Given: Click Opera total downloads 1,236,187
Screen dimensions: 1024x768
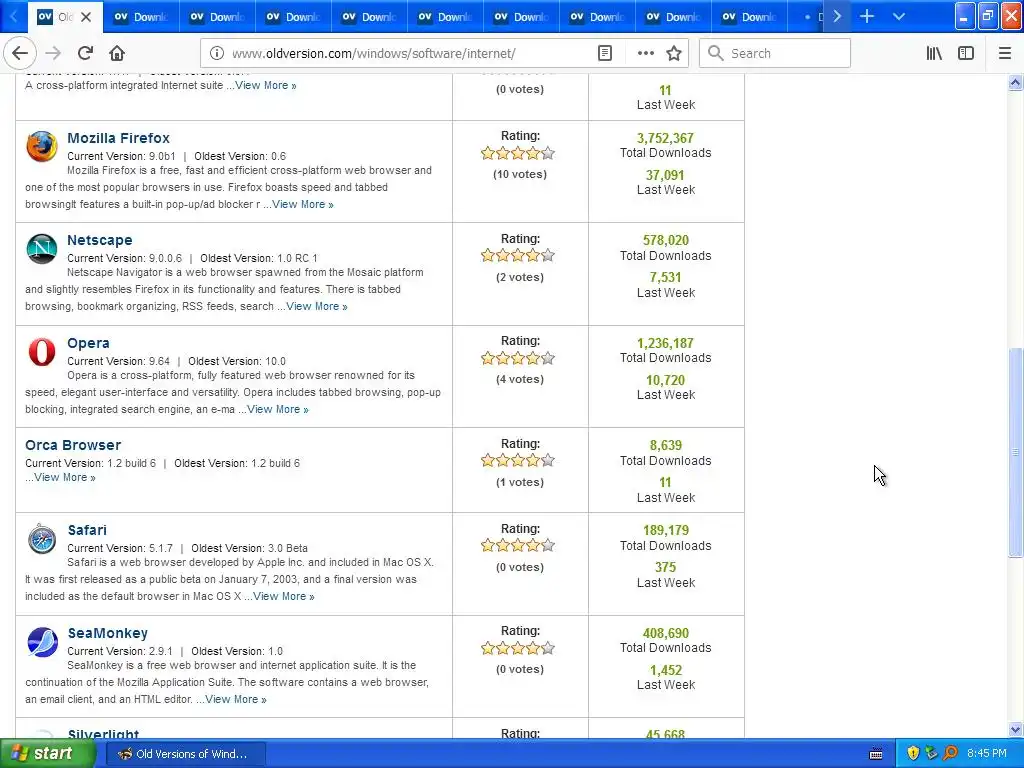Looking at the screenshot, I should [665, 344].
